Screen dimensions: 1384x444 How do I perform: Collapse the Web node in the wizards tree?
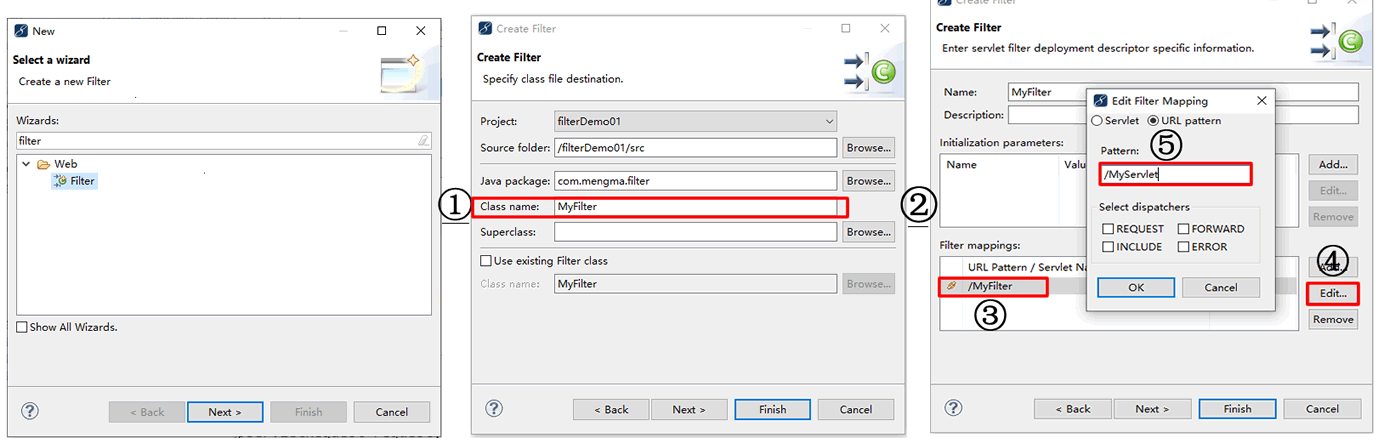coord(26,164)
